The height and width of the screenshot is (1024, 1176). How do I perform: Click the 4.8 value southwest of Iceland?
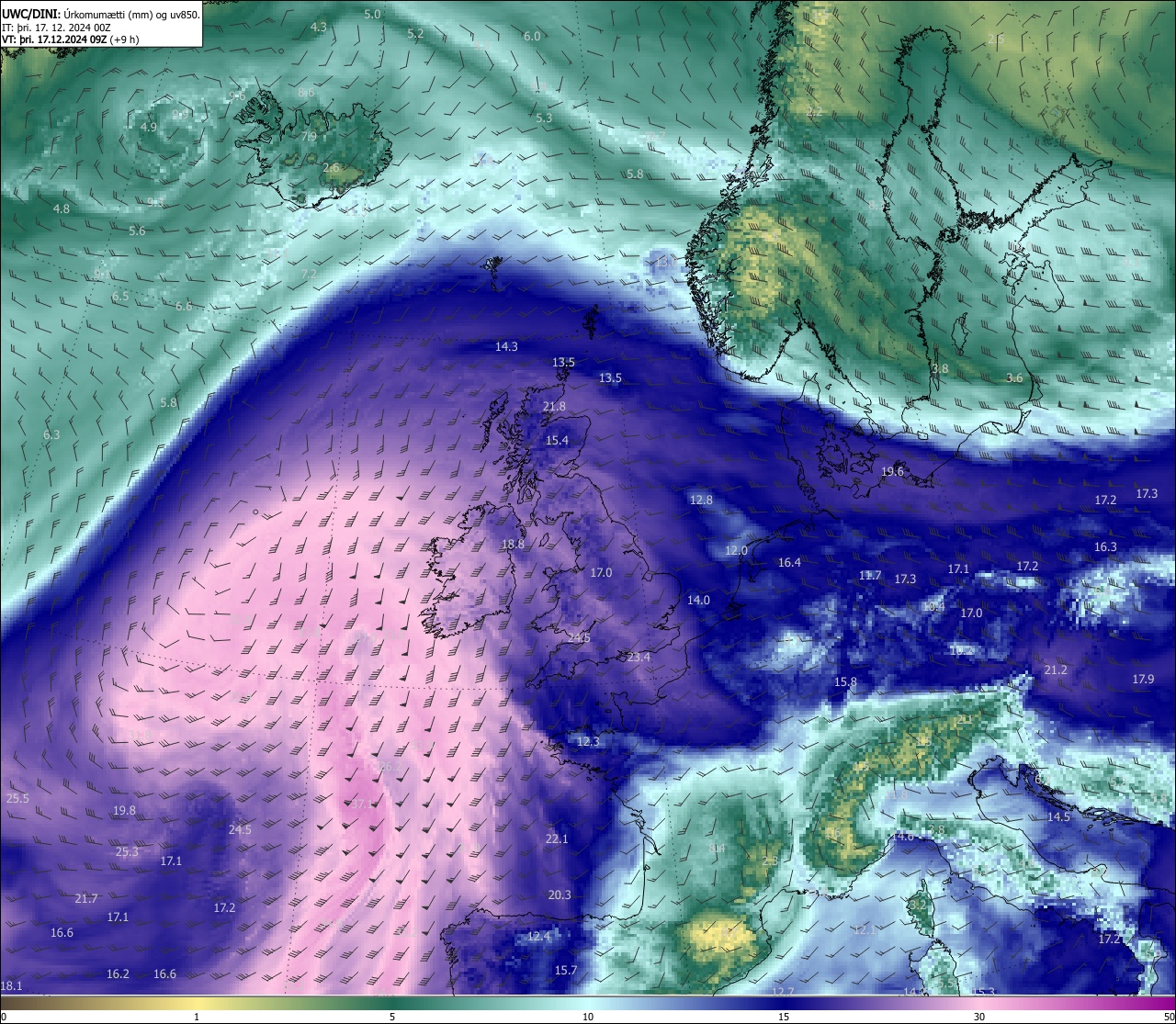tap(62, 208)
